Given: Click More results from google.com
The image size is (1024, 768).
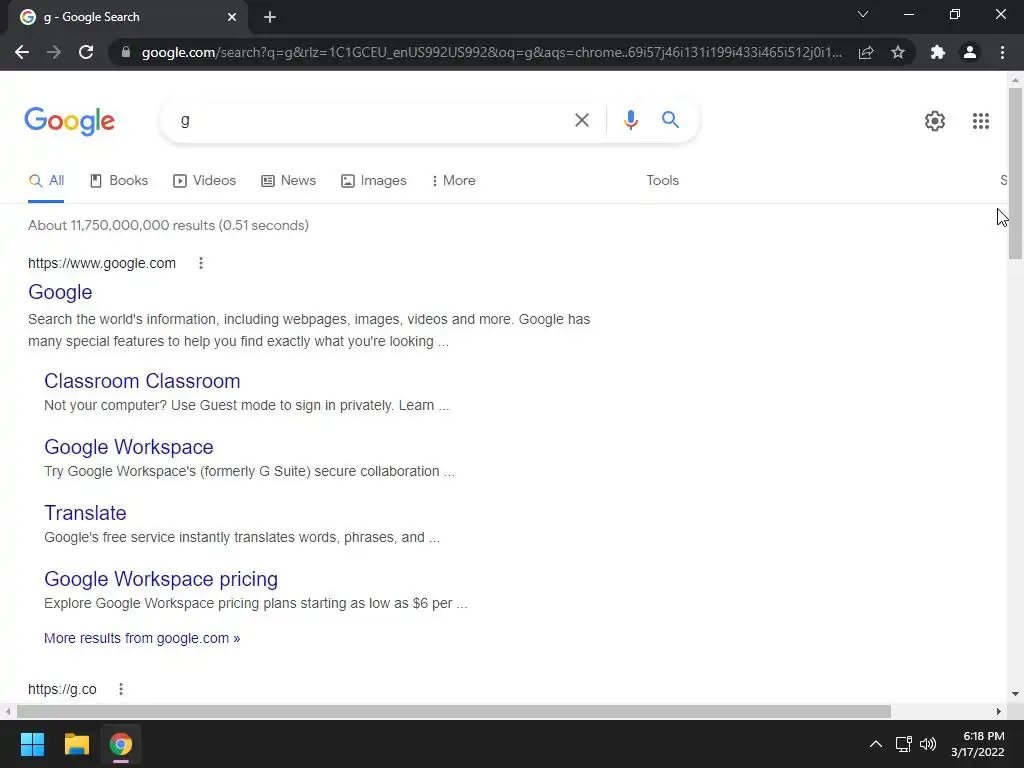Looking at the screenshot, I should coord(142,638).
